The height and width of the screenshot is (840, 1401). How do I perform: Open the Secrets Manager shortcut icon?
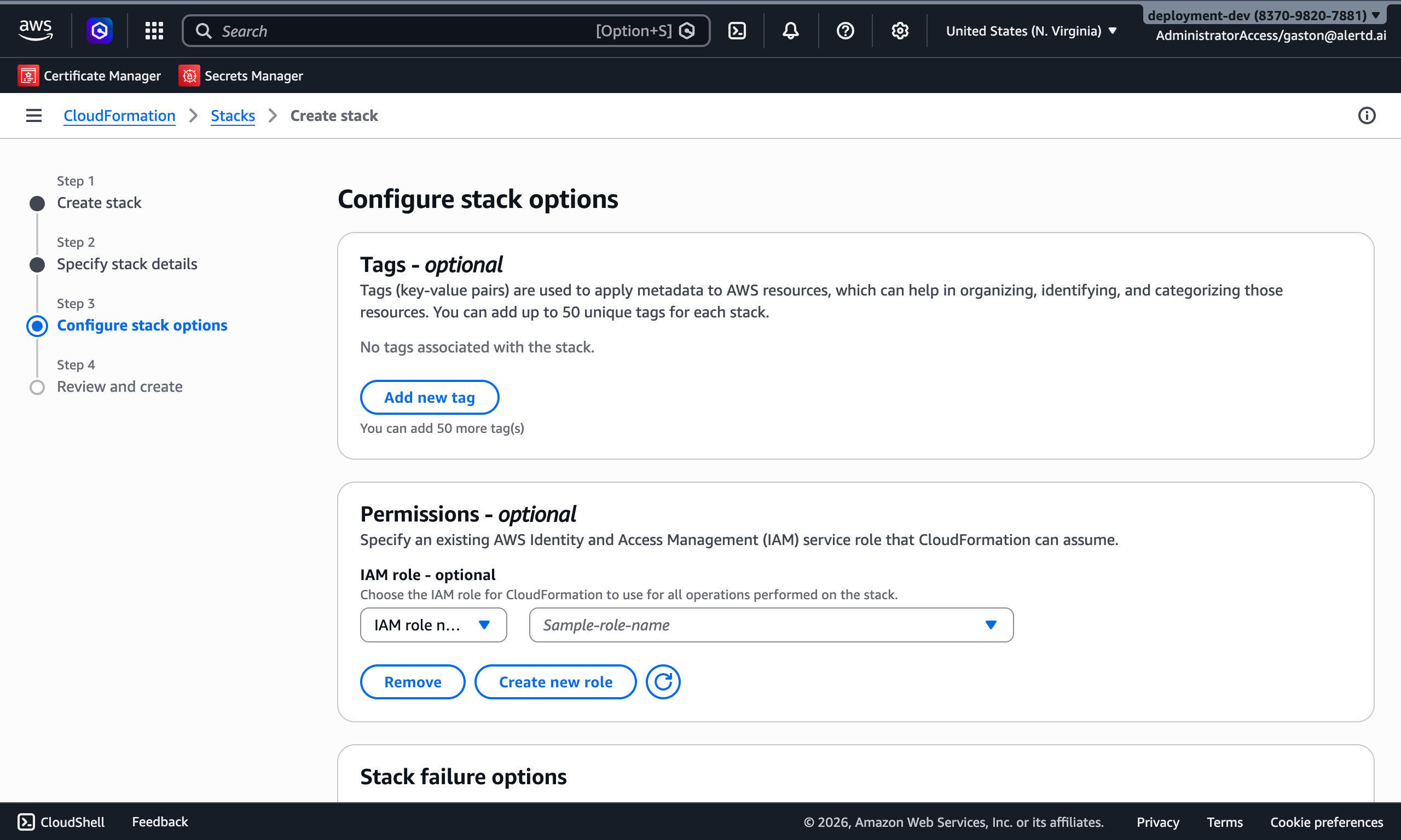click(189, 76)
